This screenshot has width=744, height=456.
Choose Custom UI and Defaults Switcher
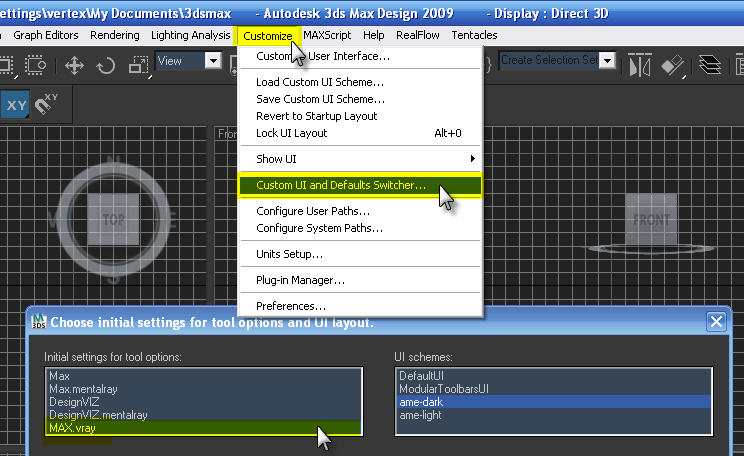click(x=360, y=185)
